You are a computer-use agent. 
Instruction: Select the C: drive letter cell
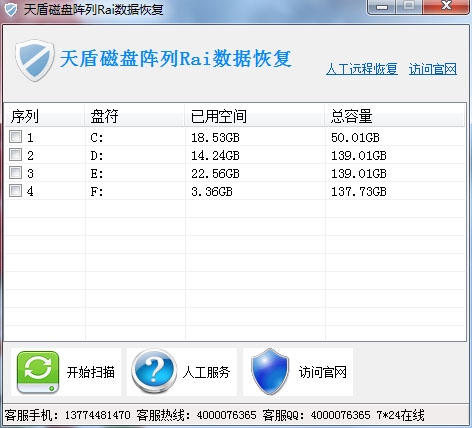coord(97,138)
